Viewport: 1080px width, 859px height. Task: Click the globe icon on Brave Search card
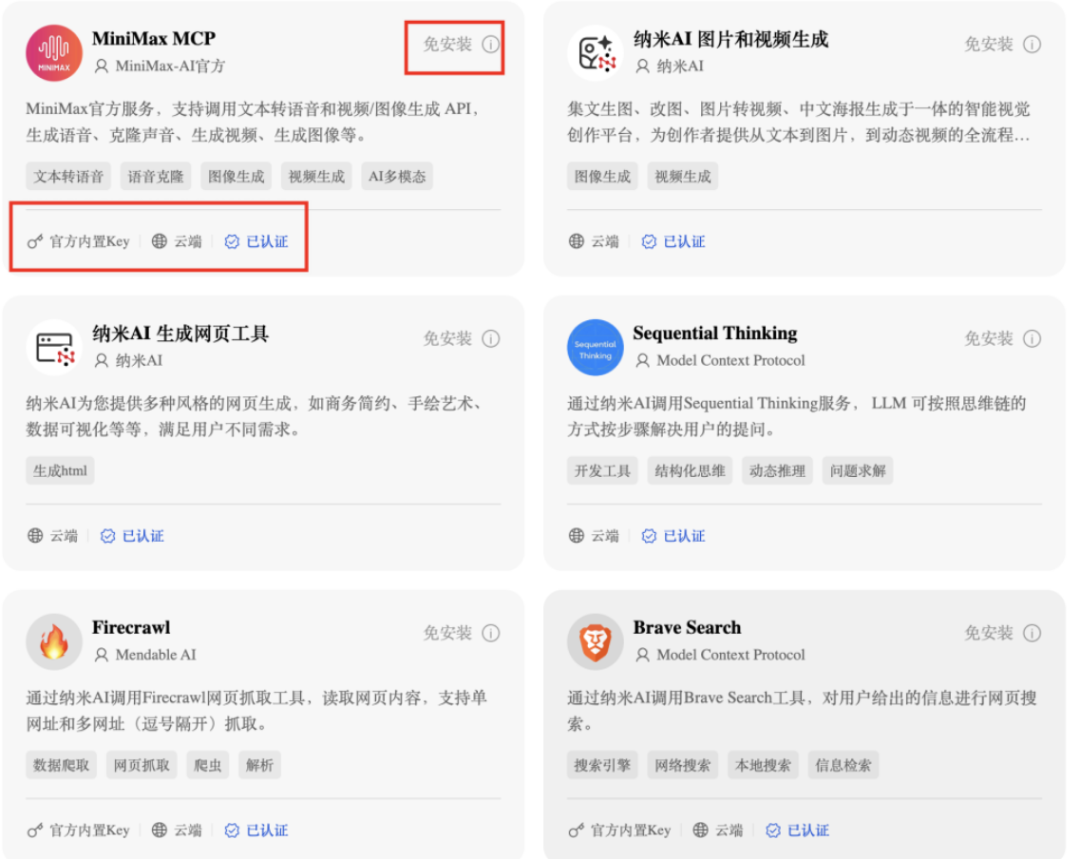pyautogui.click(x=700, y=830)
